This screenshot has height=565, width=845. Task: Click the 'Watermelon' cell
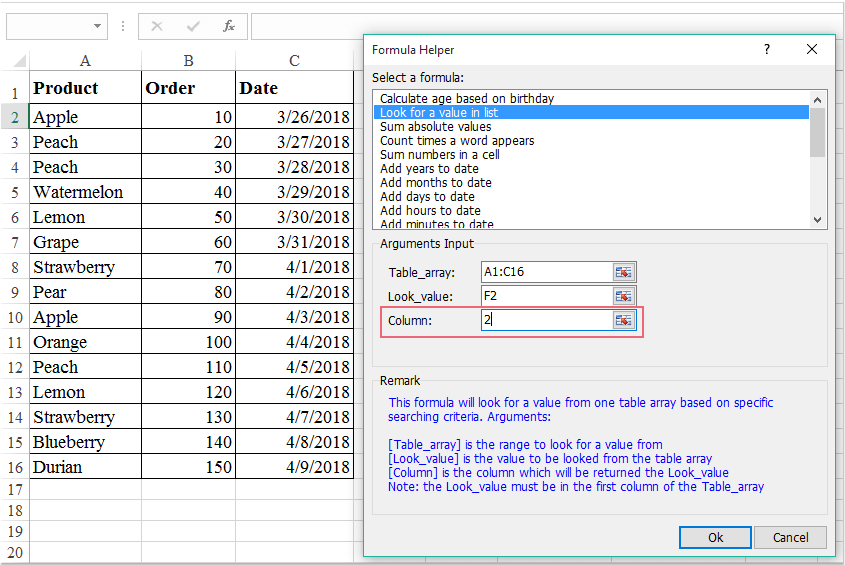[85, 192]
